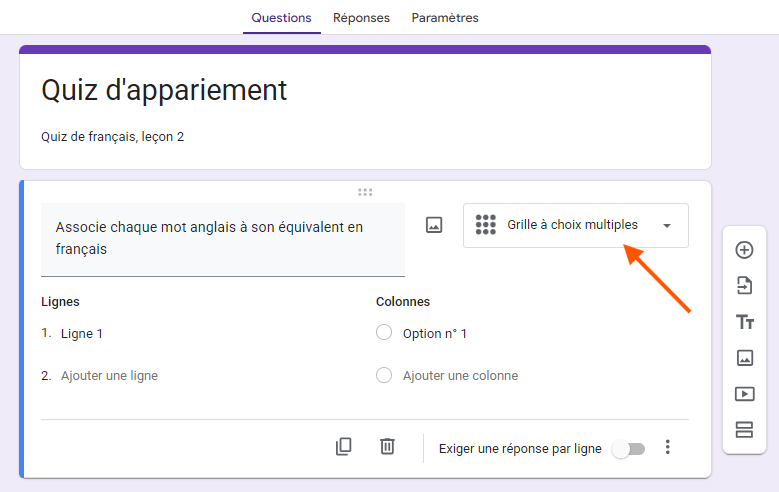Select the 'Option n° 1' radio button
The width and height of the screenshot is (779, 492).
384,333
